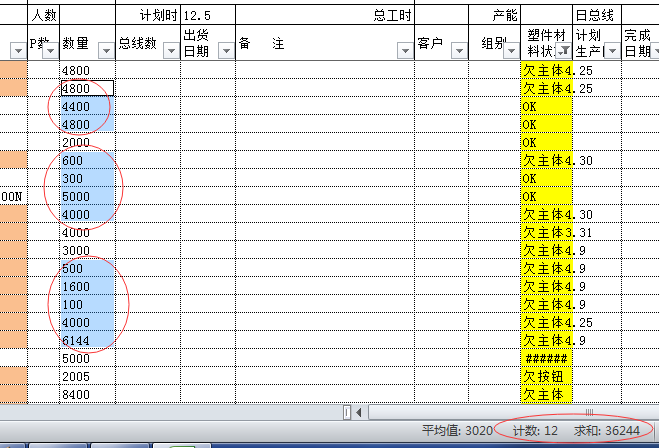Select the 计划时 header cell
This screenshot has width=659, height=448.
[x=148, y=15]
